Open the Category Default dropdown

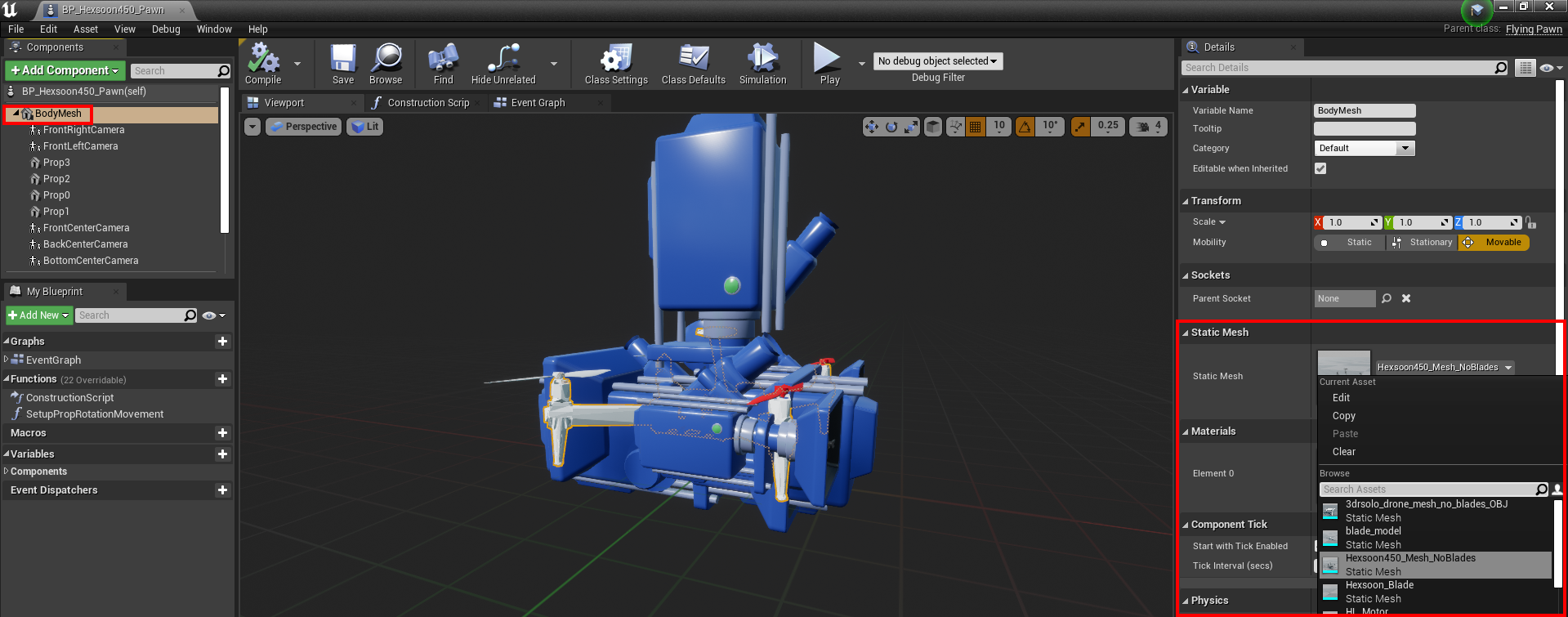tap(1364, 148)
